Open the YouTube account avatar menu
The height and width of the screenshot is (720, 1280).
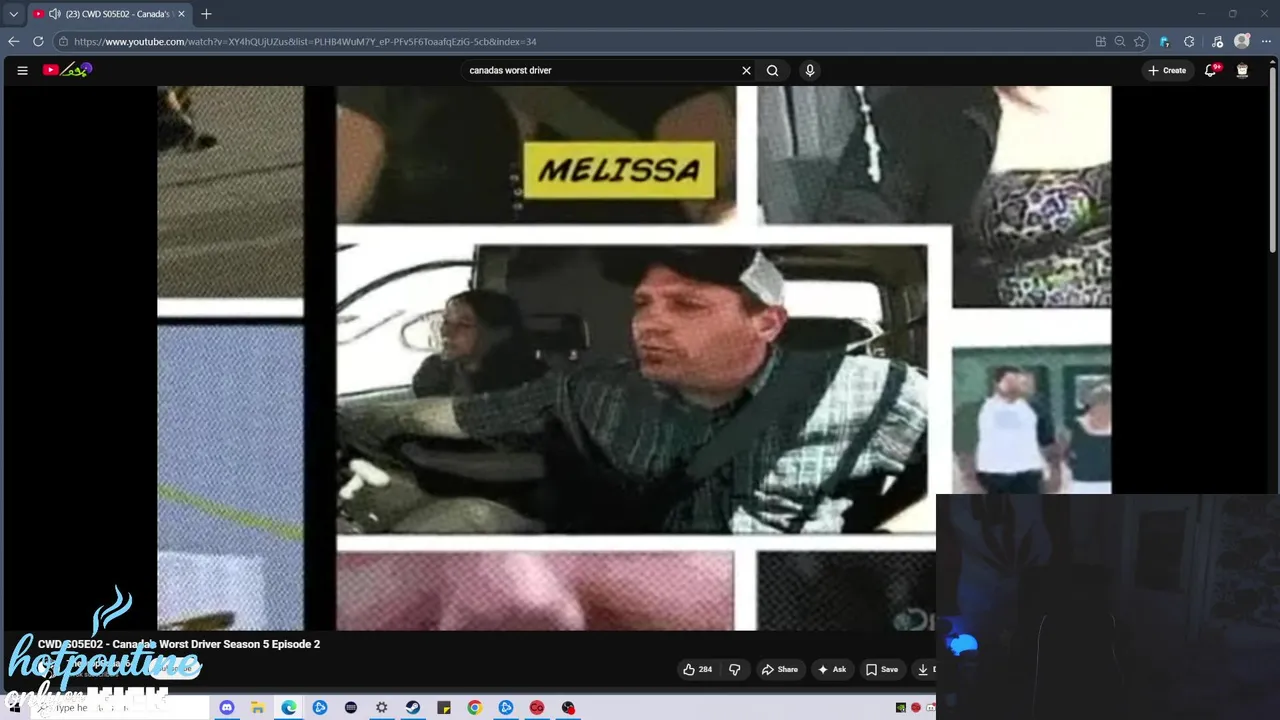click(x=1242, y=70)
